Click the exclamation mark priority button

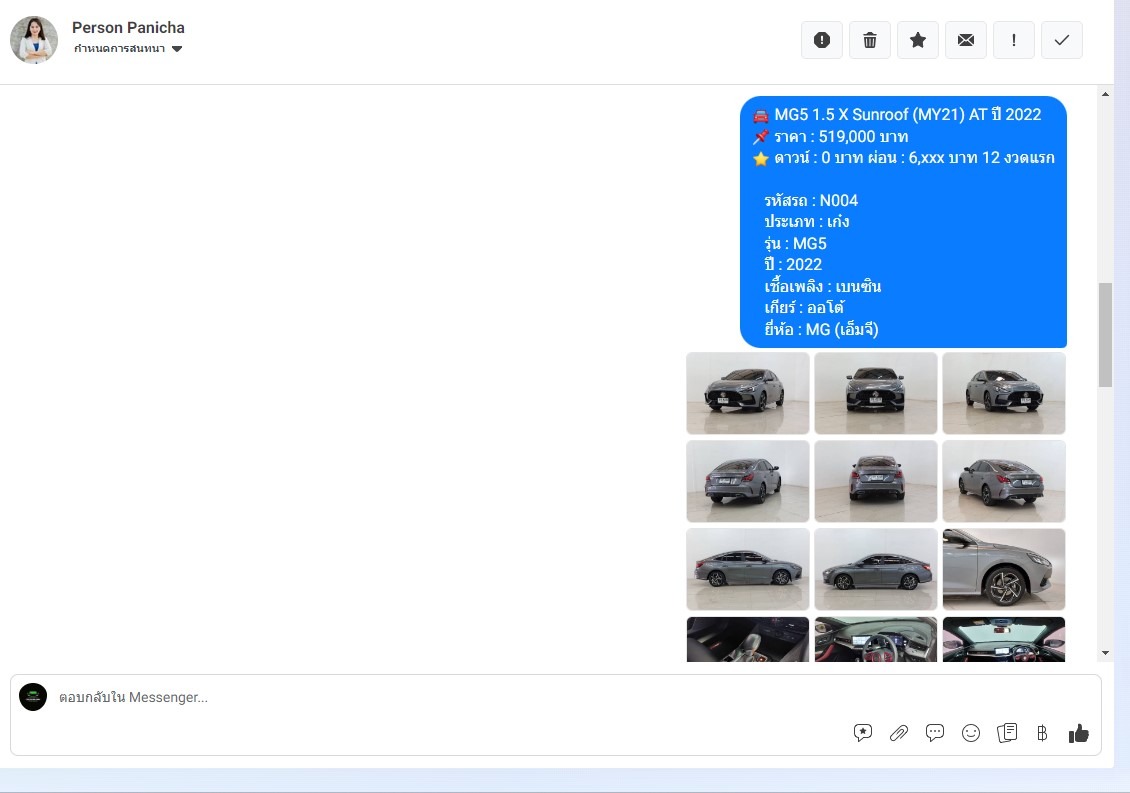point(1014,40)
